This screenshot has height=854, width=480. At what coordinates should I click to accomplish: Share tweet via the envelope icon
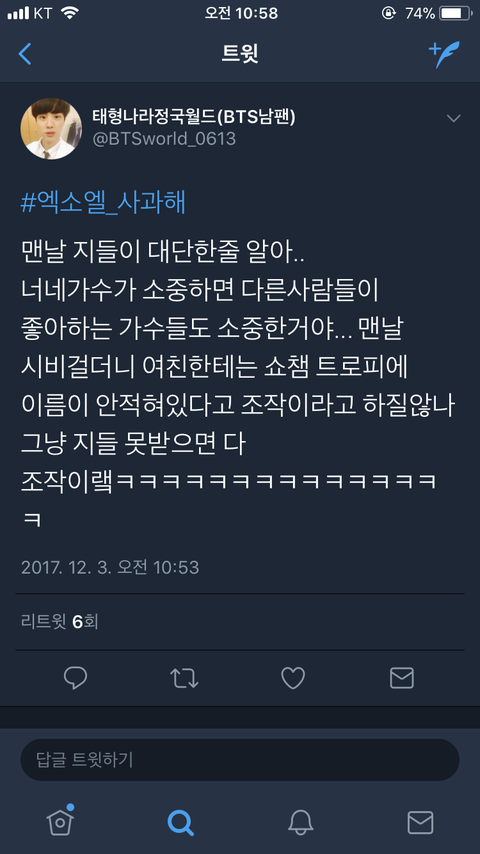[x=402, y=678]
